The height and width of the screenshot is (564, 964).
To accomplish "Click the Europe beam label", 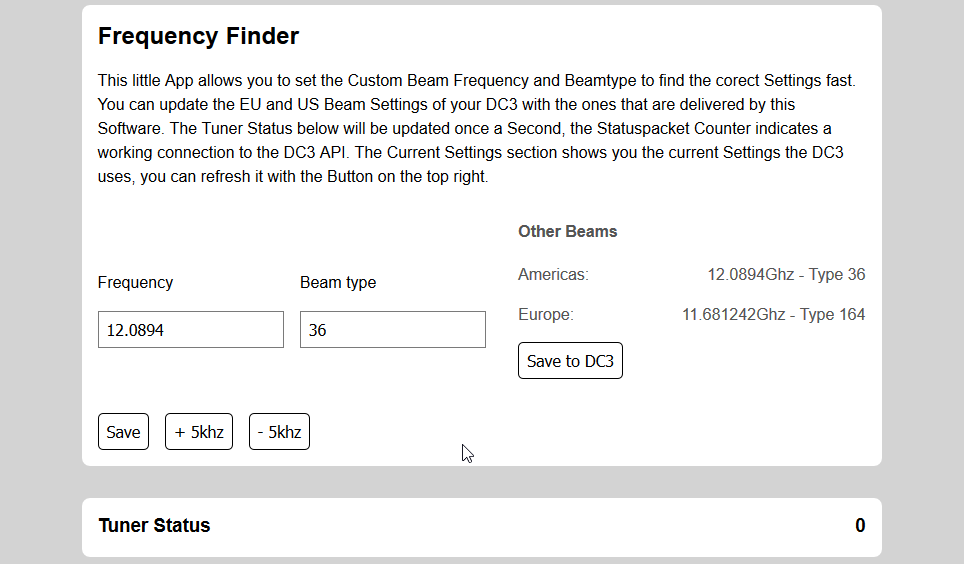I will [x=545, y=314].
